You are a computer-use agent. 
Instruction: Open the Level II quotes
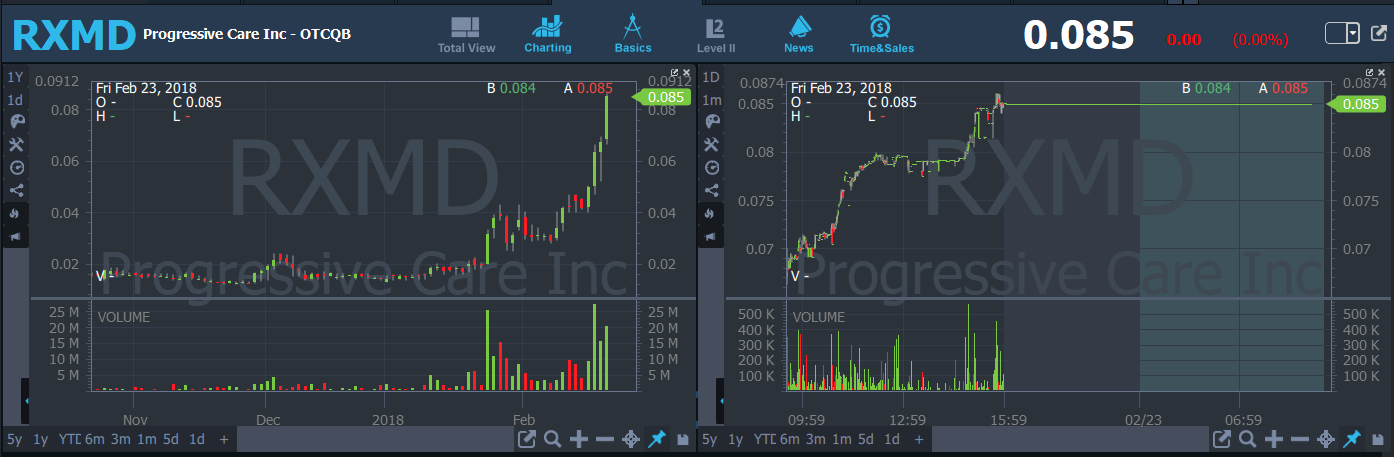click(x=716, y=35)
